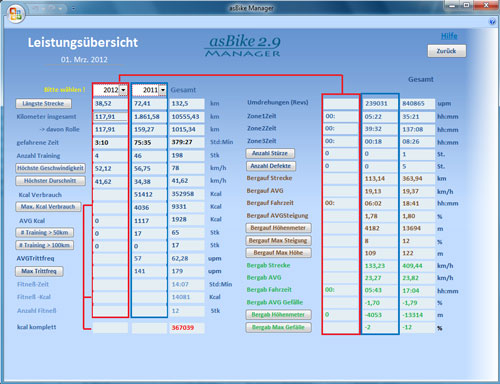Click the Anzahl Defekte button

(x=271, y=166)
